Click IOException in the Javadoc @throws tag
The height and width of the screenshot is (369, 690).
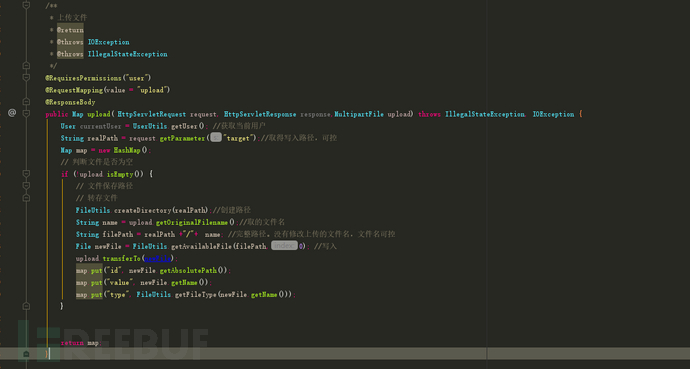coord(109,42)
